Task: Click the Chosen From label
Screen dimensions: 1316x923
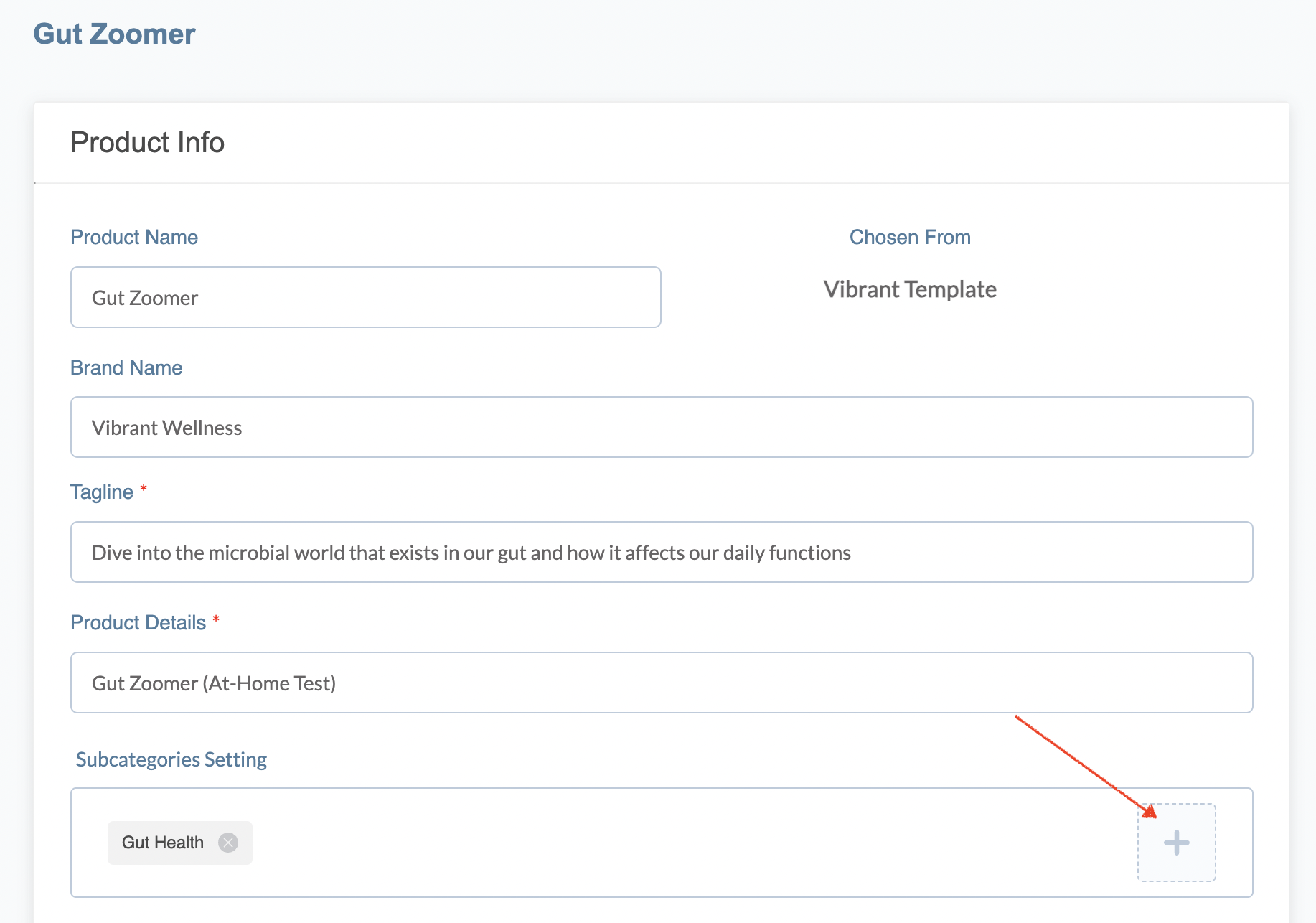Action: coord(910,237)
